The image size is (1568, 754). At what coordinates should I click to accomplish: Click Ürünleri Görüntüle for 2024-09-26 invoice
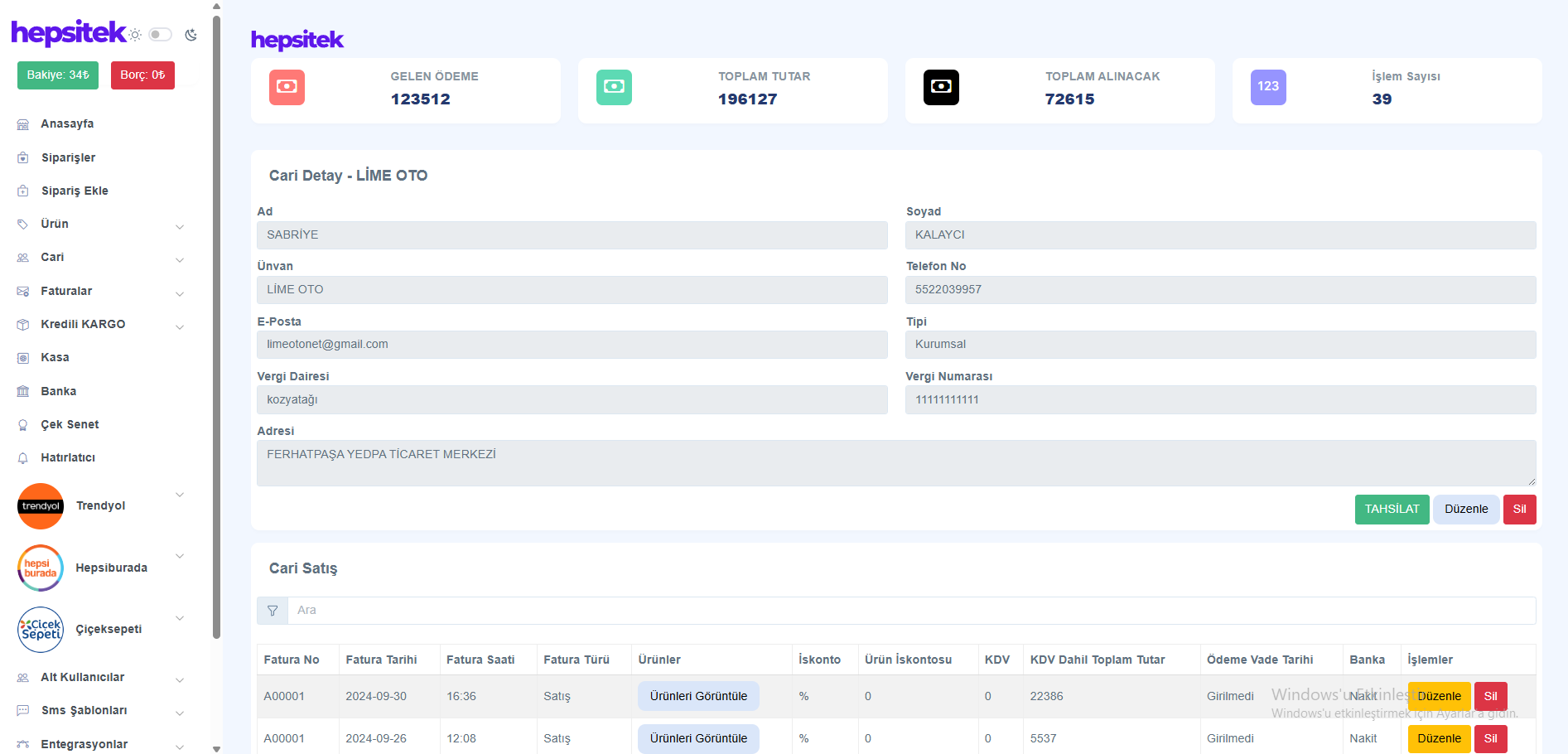point(698,738)
